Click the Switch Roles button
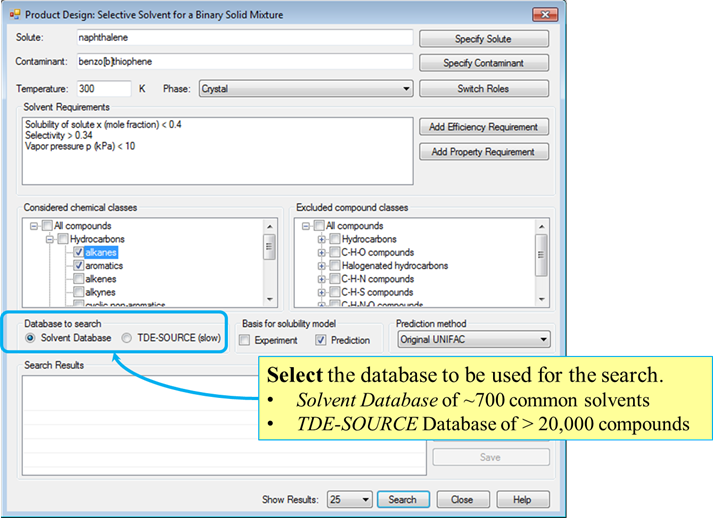Viewport: 713px width, 518px height. [x=484, y=89]
